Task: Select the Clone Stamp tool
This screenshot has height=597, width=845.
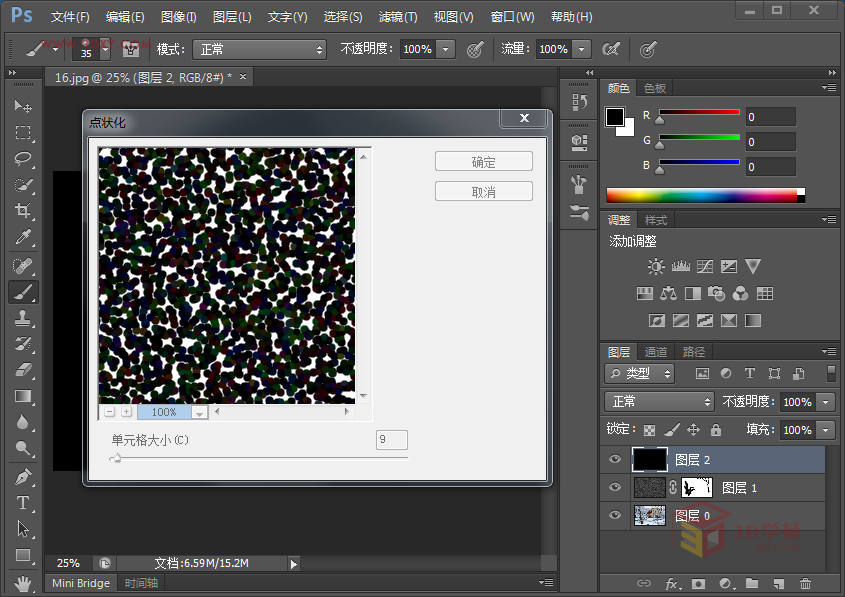Action: click(x=23, y=318)
